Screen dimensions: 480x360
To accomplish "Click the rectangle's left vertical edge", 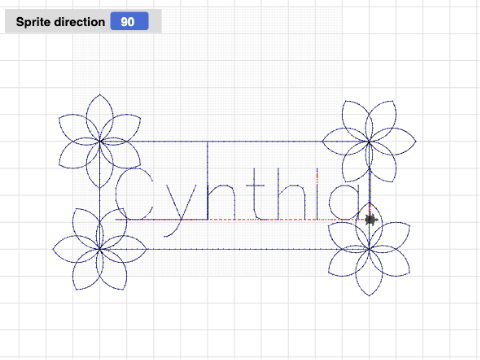I will (x=100, y=195).
